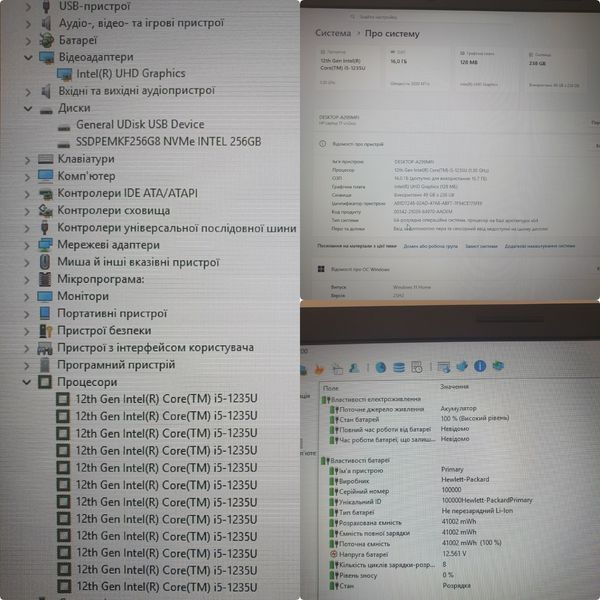
Task: Click the blue info circle icon in AIDA64 toolbar
Action: [x=480, y=366]
